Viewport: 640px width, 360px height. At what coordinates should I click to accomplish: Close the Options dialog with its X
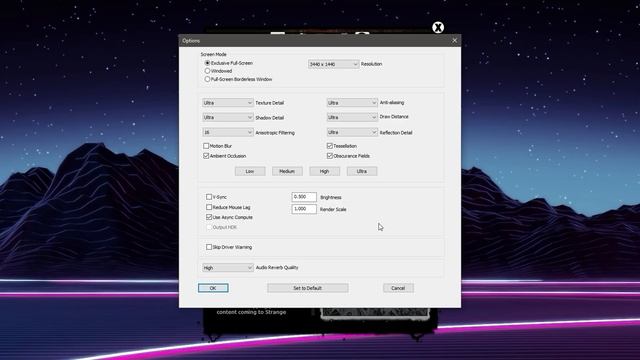(454, 40)
